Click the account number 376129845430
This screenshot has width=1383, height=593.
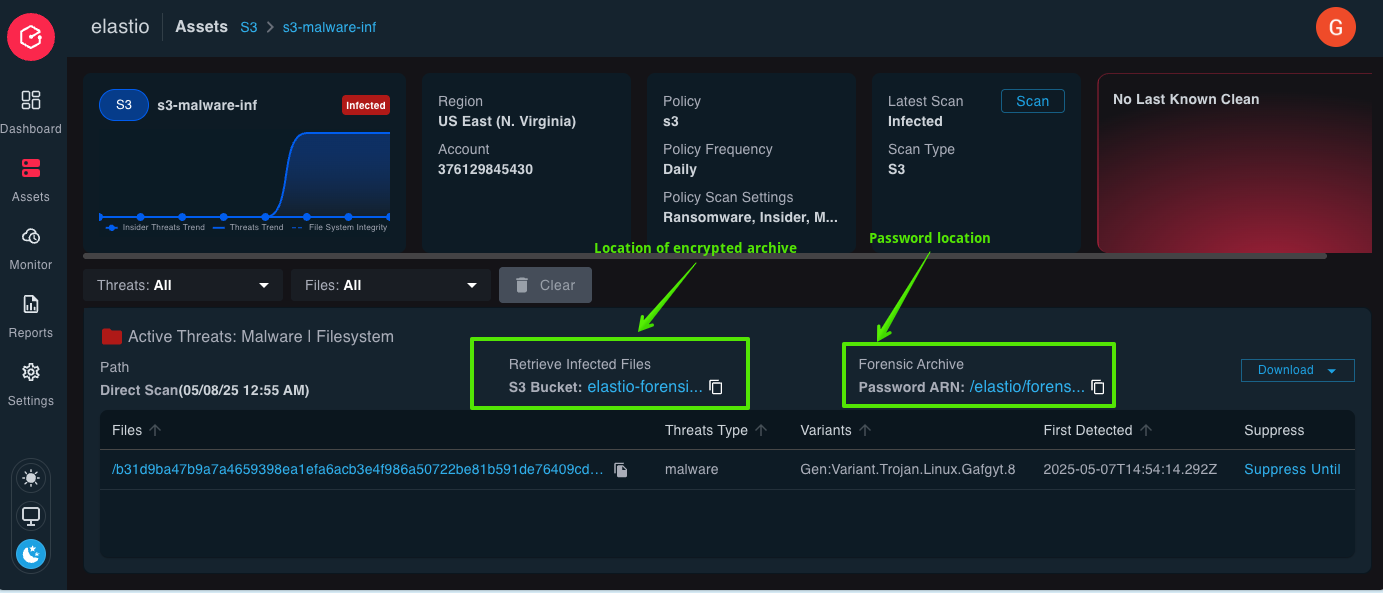(x=485, y=169)
